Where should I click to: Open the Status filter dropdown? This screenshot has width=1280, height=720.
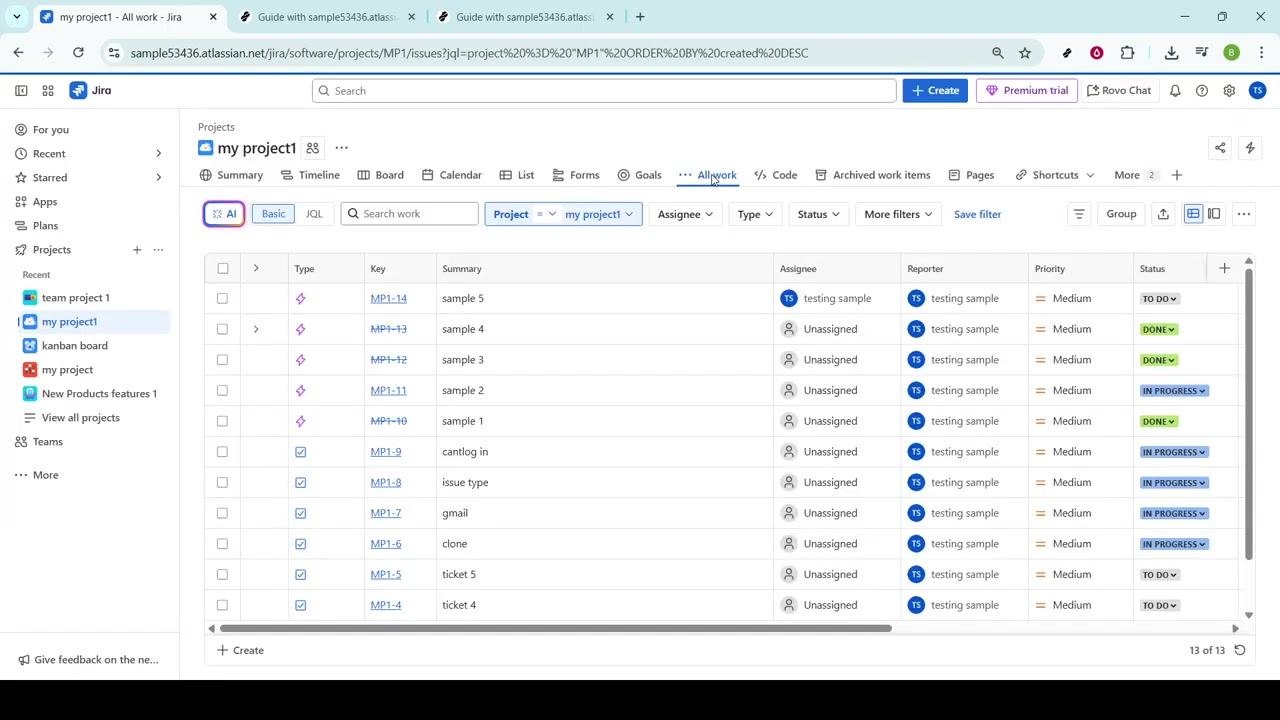[818, 214]
